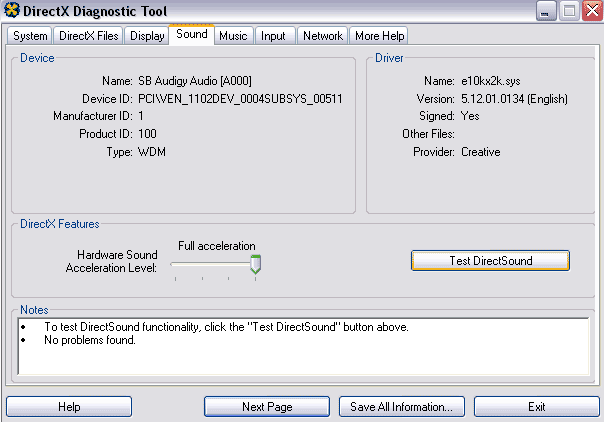Go to the Input tab

(x=275, y=36)
